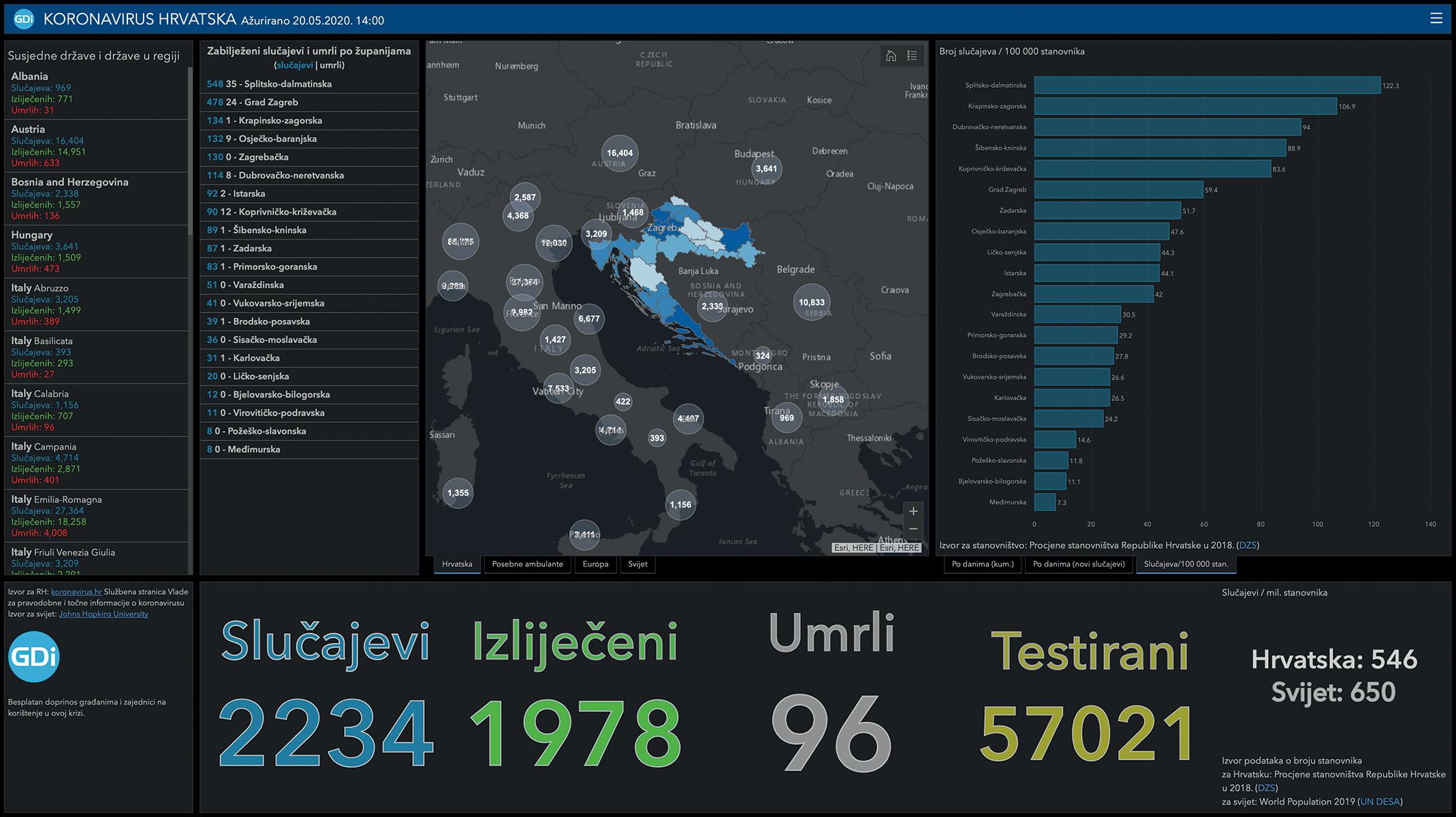Click the UN DESA source link

click(1380, 802)
